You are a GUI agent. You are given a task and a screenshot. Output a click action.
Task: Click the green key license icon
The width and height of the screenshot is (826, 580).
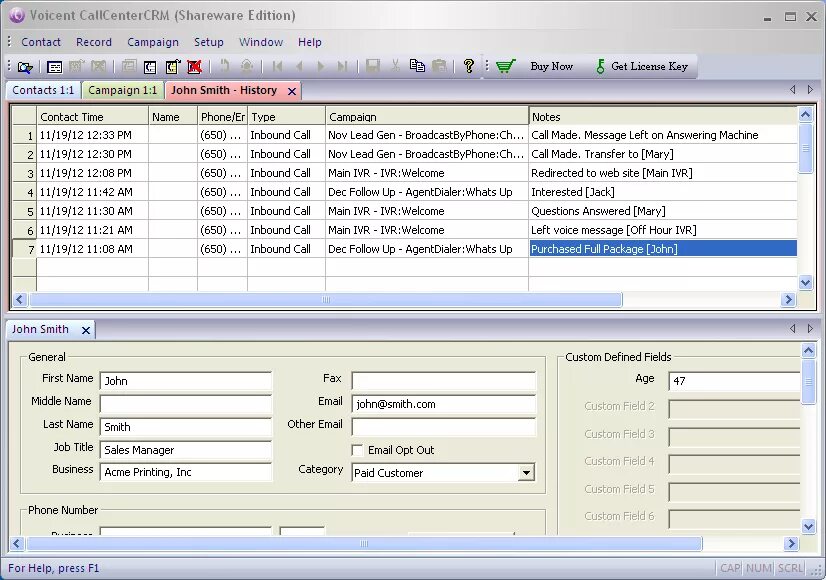tap(600, 66)
